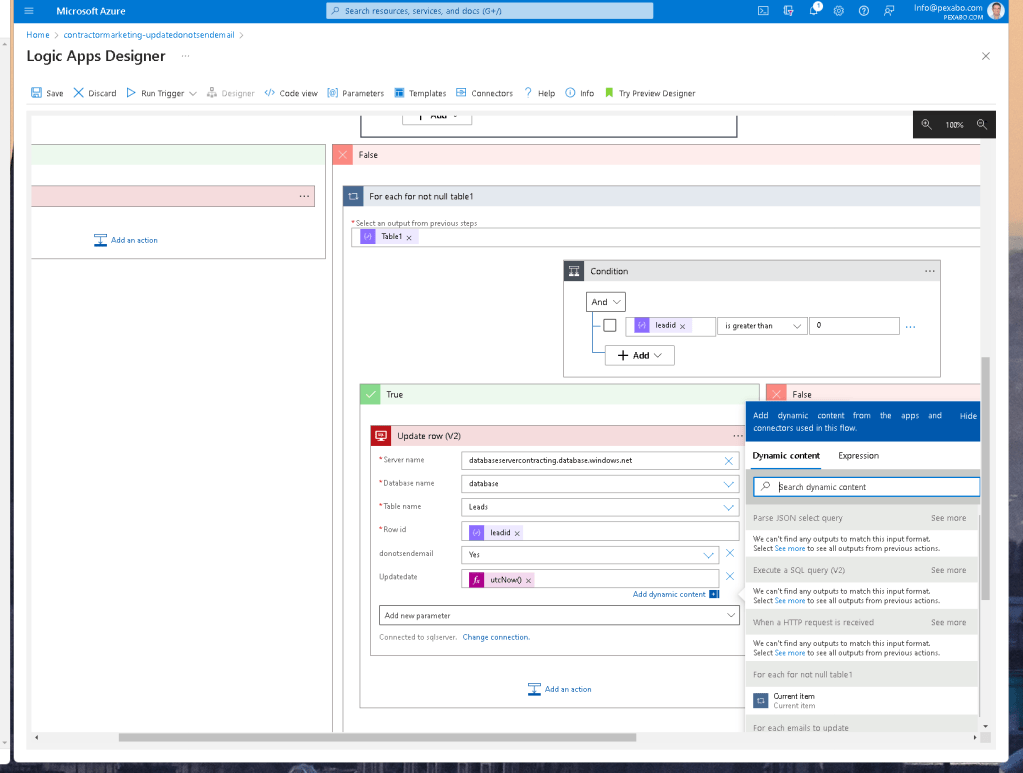Screen dimensions: 1023x773
Task: Open contractormarketing-updatedonotsendemail breadcrumb
Action: pyautogui.click(x=149, y=35)
